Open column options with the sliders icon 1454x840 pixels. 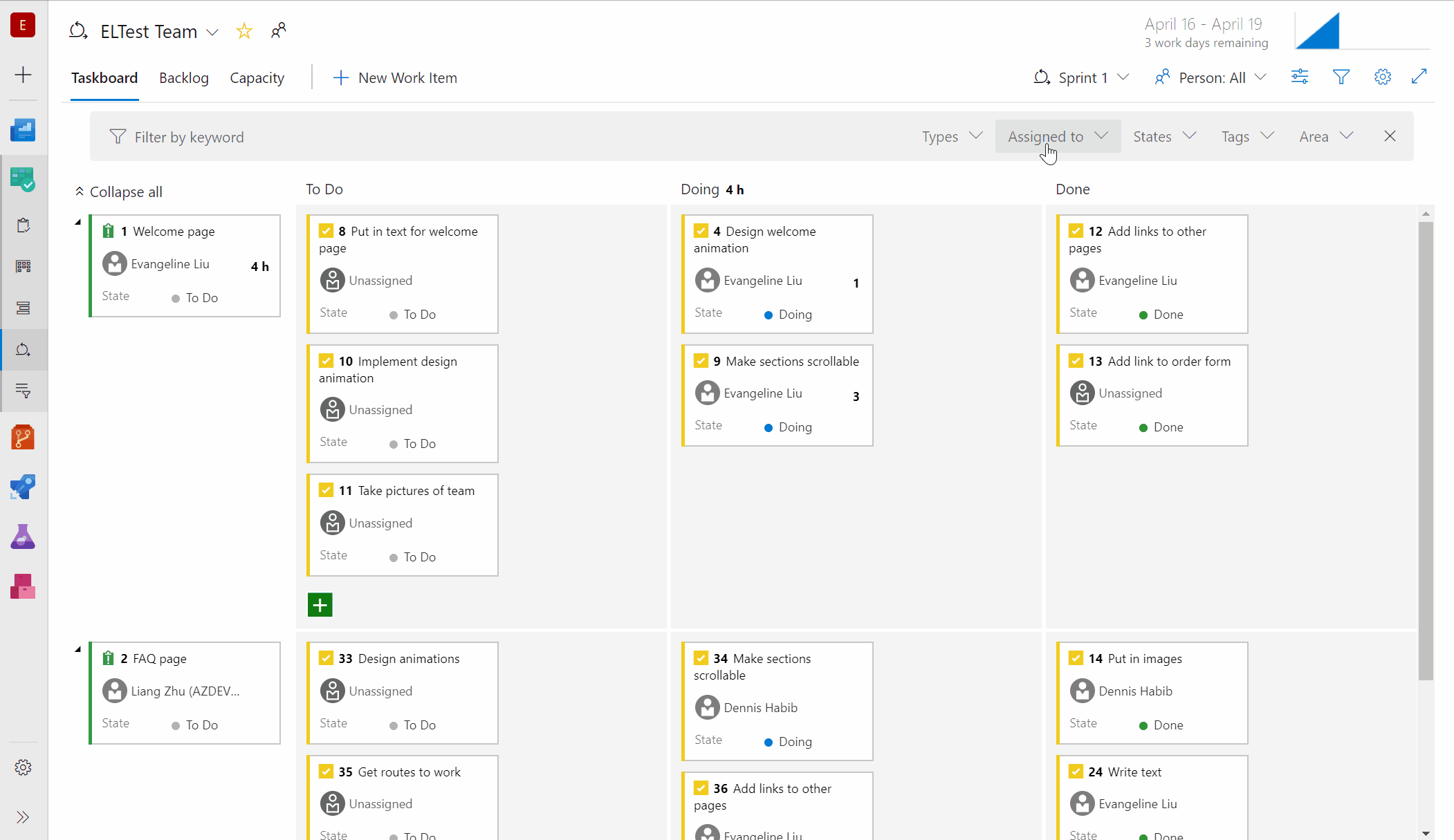1300,77
